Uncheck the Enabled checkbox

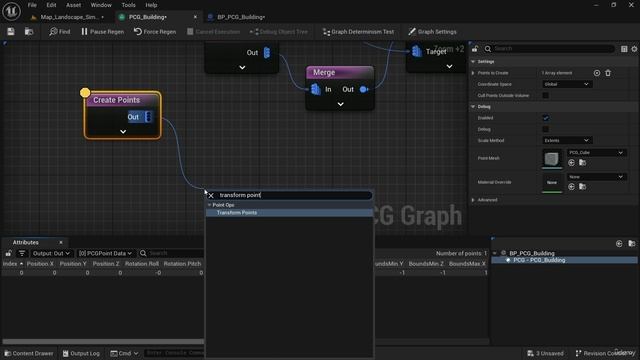pyautogui.click(x=545, y=118)
